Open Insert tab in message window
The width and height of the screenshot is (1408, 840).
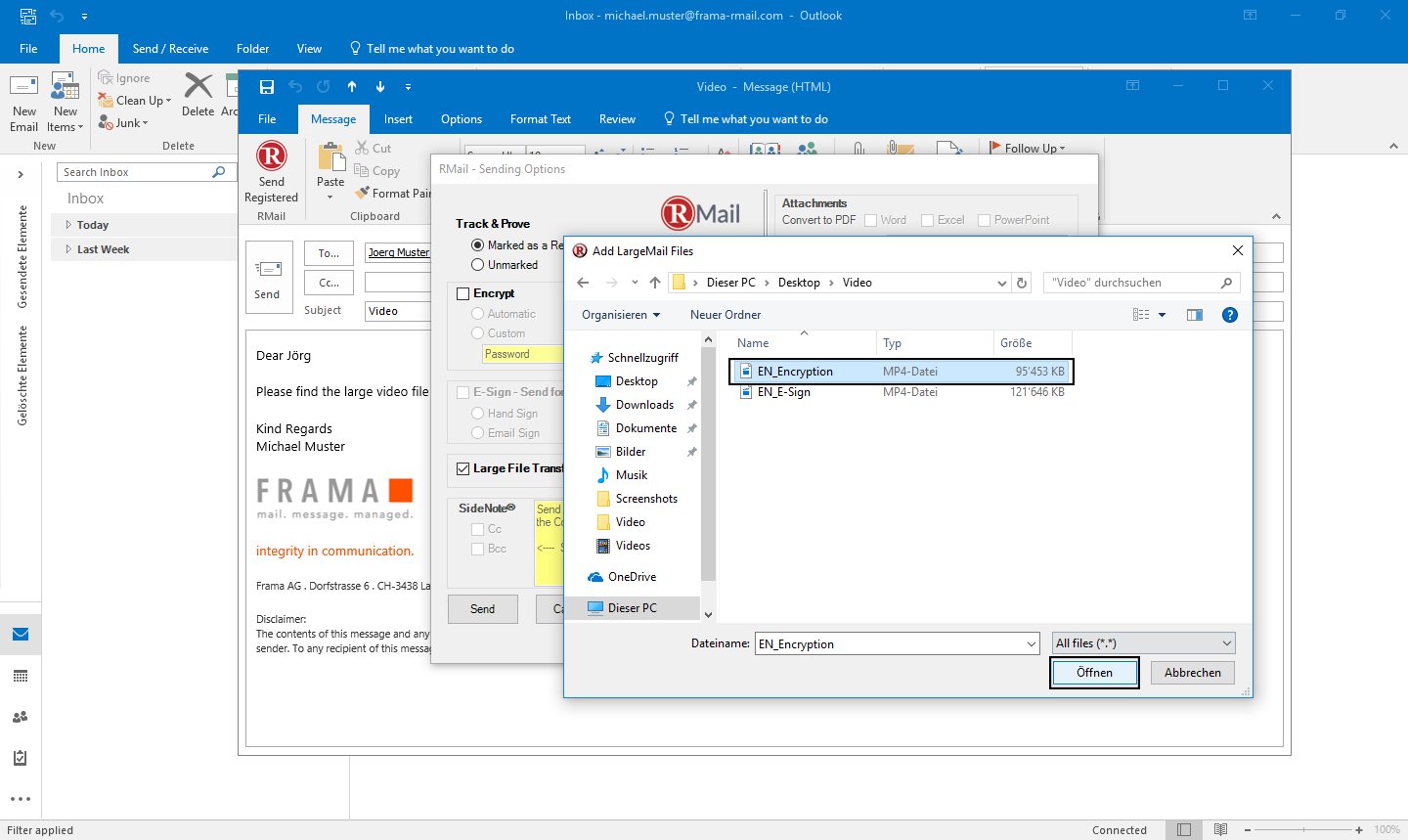(398, 119)
